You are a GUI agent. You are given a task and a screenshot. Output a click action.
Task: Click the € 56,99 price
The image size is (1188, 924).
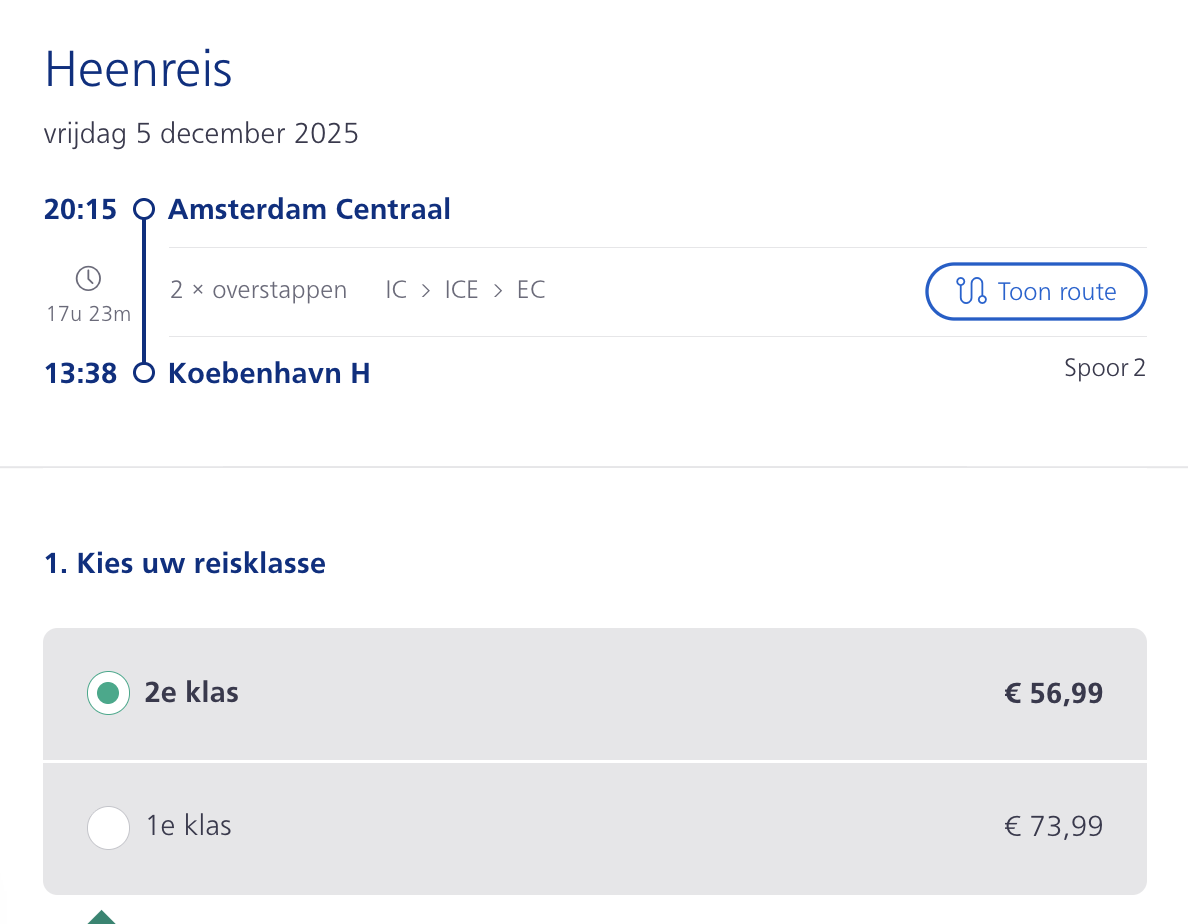(1053, 693)
